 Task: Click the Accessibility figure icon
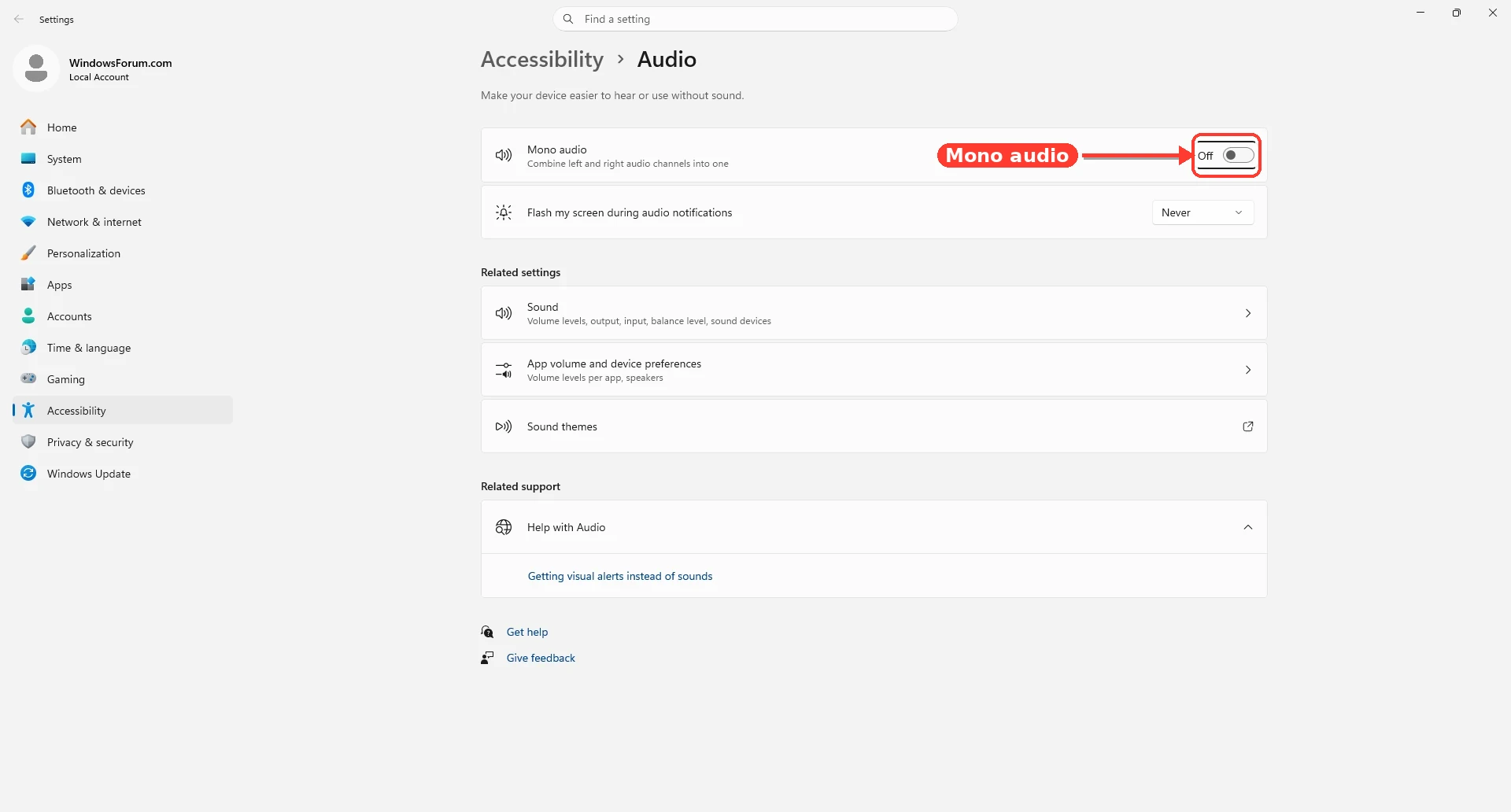[28, 410]
